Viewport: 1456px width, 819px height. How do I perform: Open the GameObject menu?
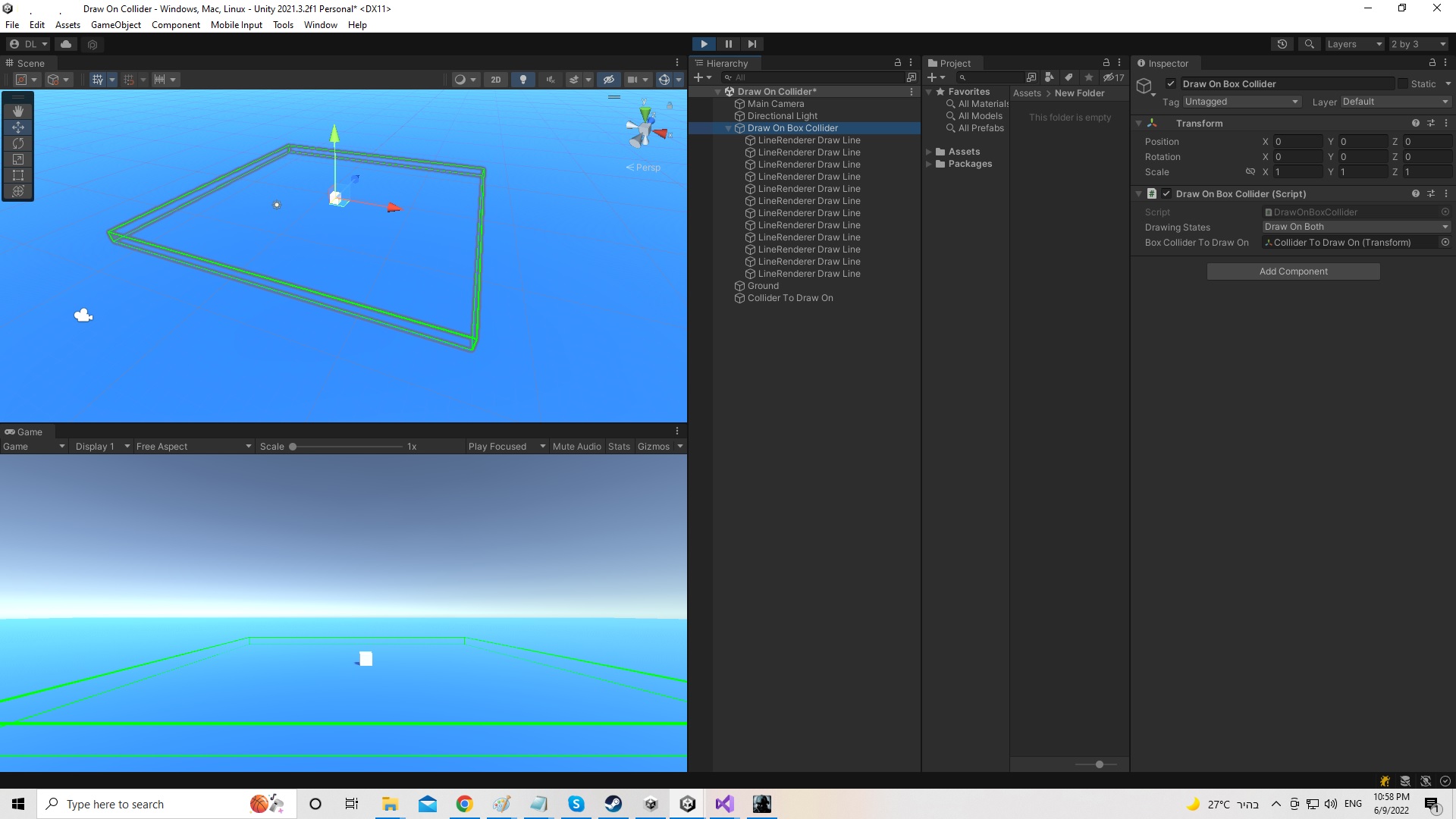116,25
